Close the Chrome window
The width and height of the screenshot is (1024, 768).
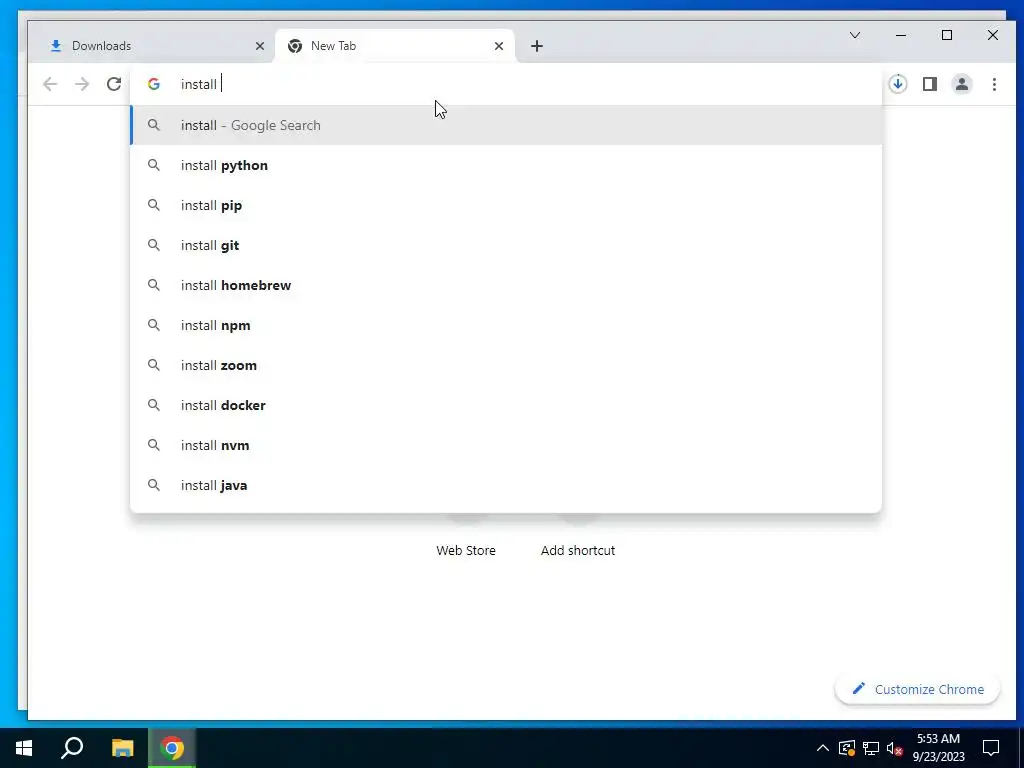(x=993, y=35)
